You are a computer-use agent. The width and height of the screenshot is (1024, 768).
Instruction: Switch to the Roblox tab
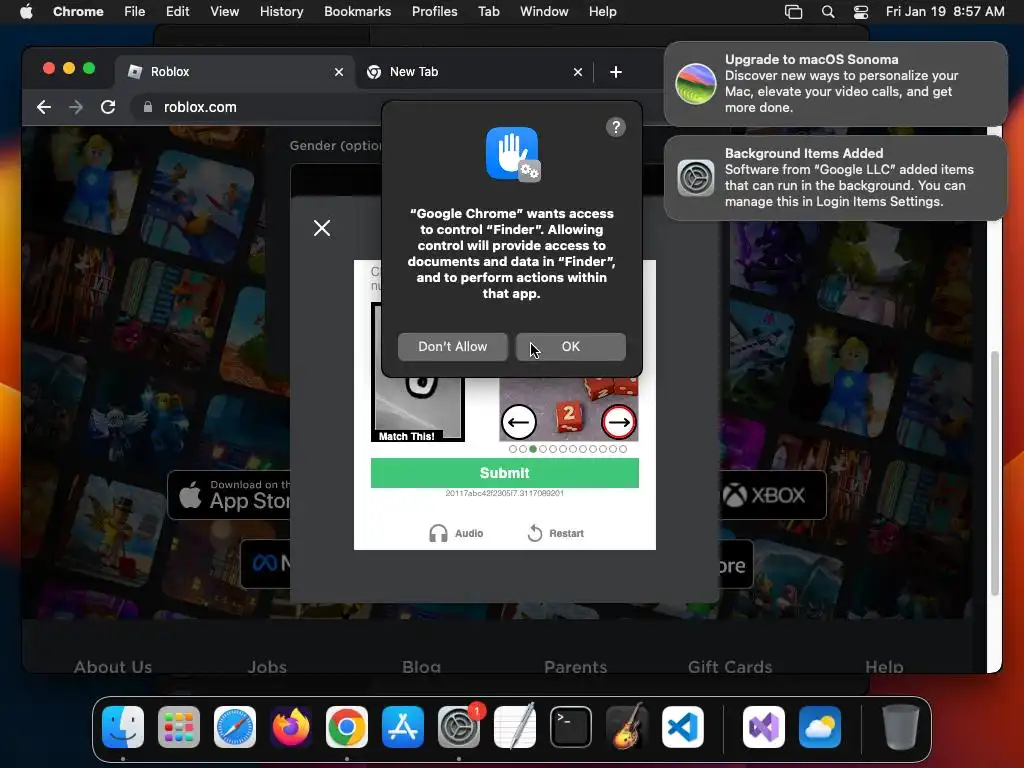[x=235, y=72]
